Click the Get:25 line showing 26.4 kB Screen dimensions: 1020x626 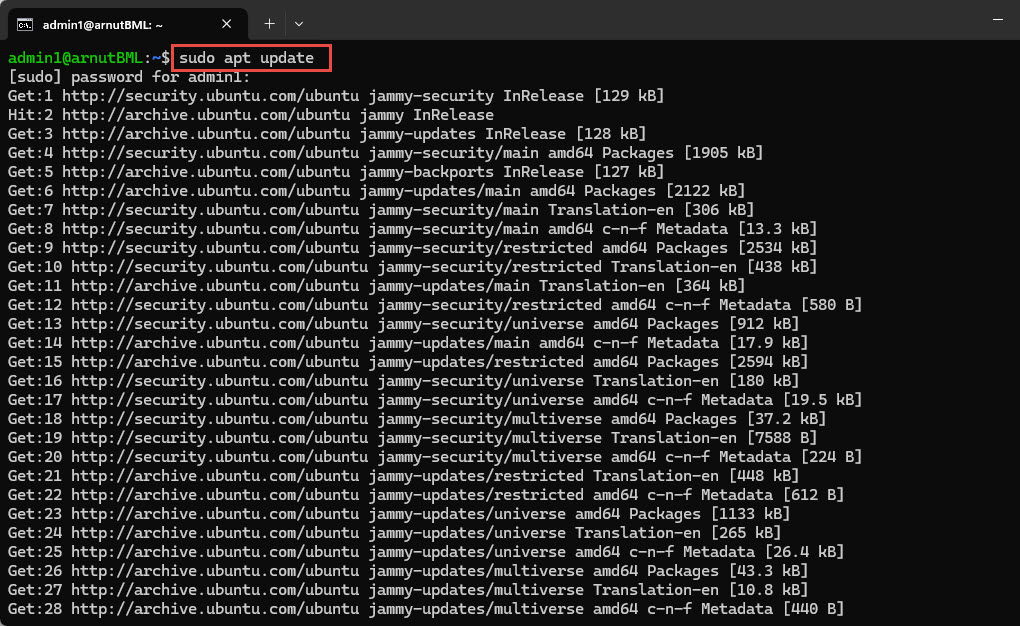tap(425, 552)
